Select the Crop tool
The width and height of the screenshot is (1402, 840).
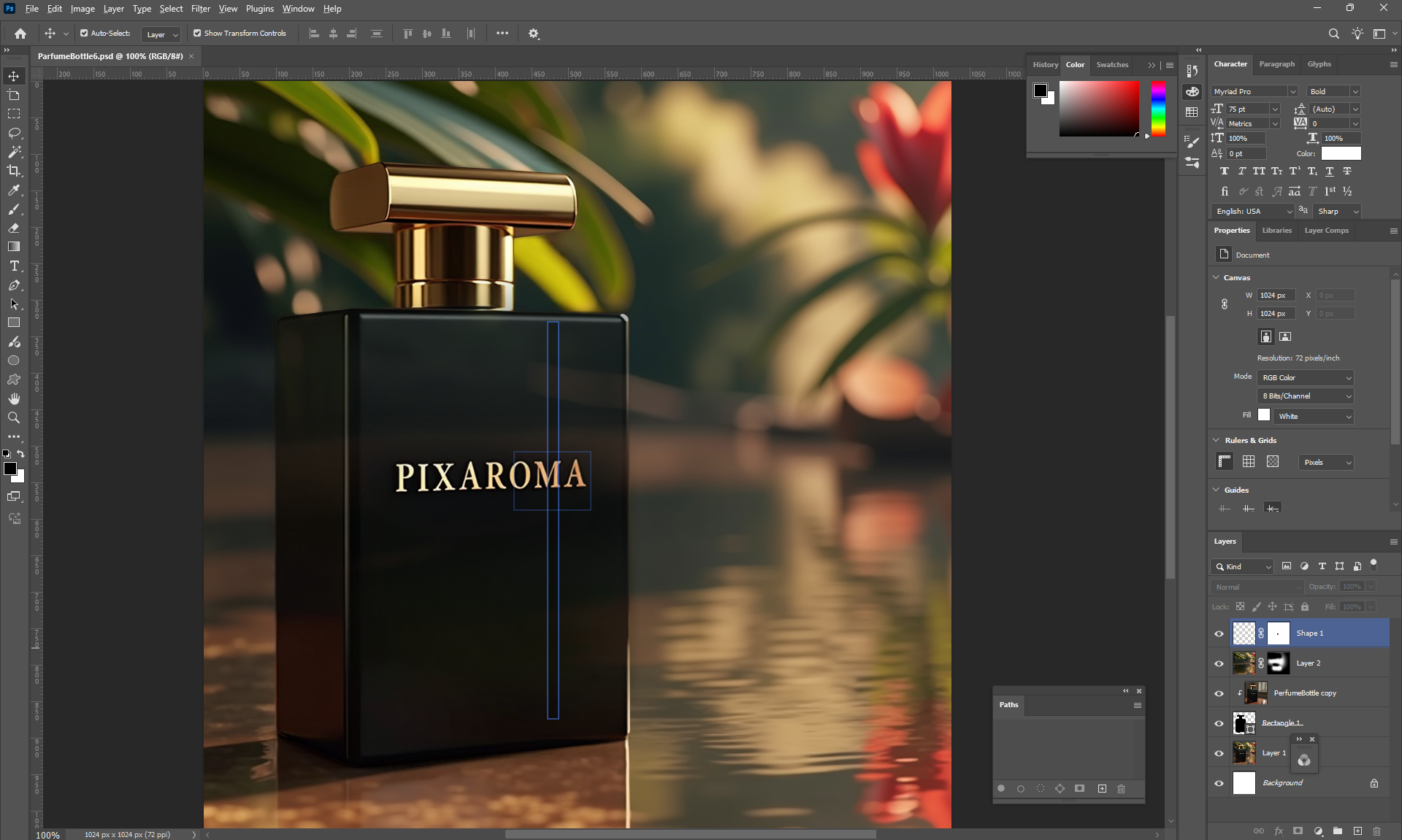pyautogui.click(x=14, y=171)
